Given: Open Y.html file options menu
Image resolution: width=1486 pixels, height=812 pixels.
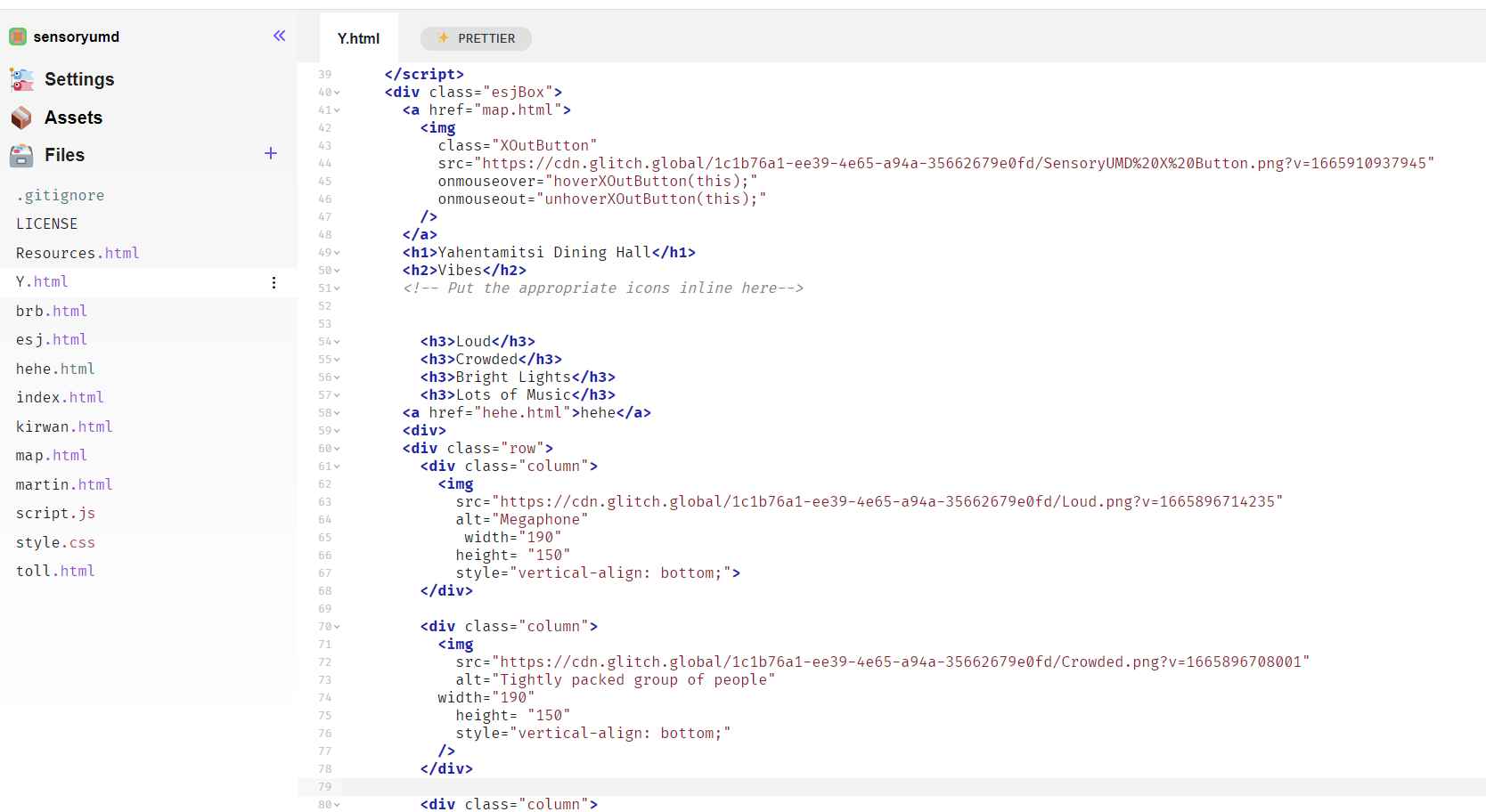Looking at the screenshot, I should pyautogui.click(x=274, y=282).
